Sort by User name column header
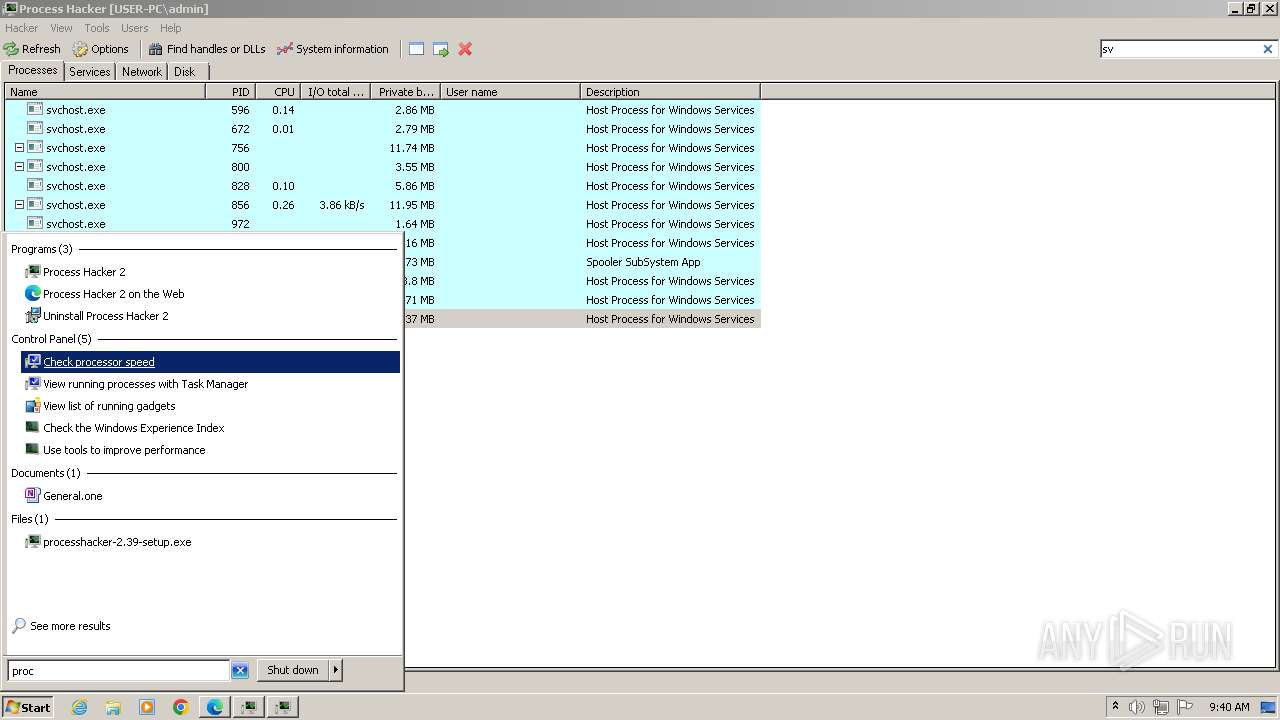The height and width of the screenshot is (720, 1280). [x=510, y=92]
